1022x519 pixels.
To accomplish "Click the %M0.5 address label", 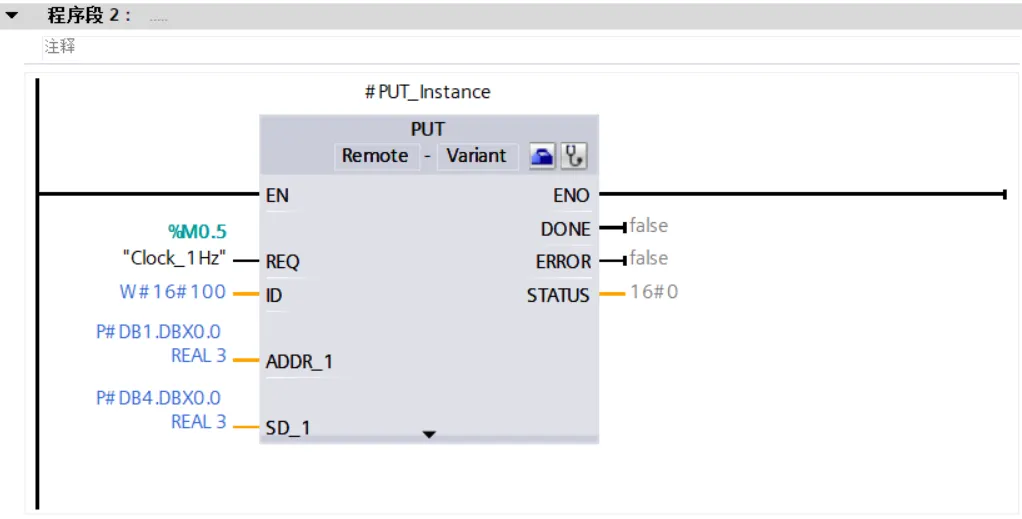I will (x=197, y=231).
